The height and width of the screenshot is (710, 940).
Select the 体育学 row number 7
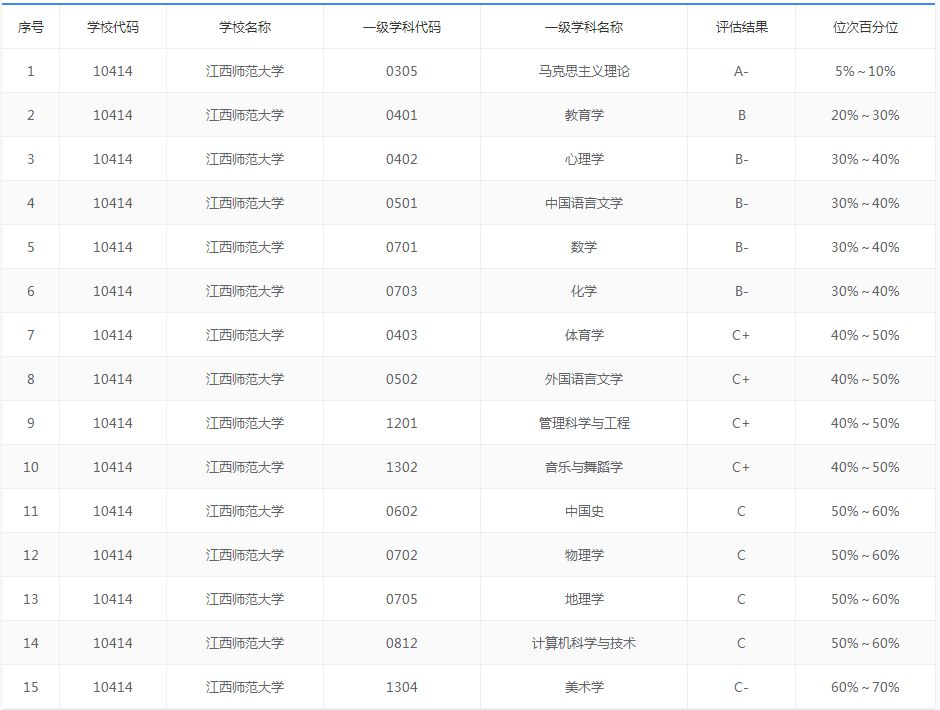[x=31, y=335]
